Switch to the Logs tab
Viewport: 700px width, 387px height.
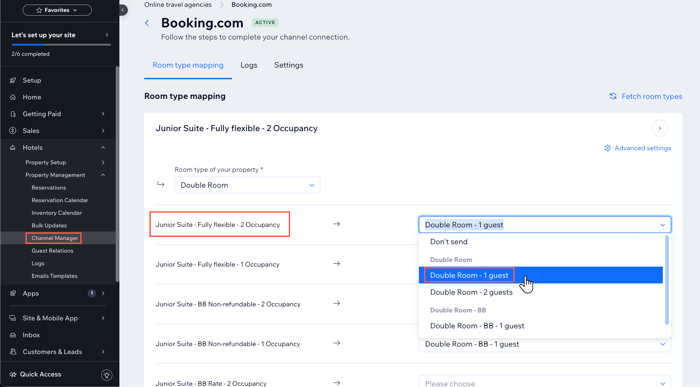coord(249,65)
